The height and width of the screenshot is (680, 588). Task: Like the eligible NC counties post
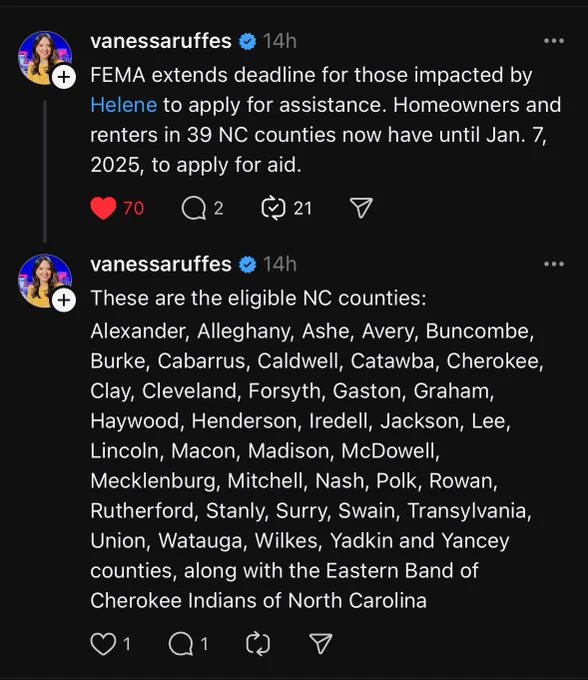point(103,644)
